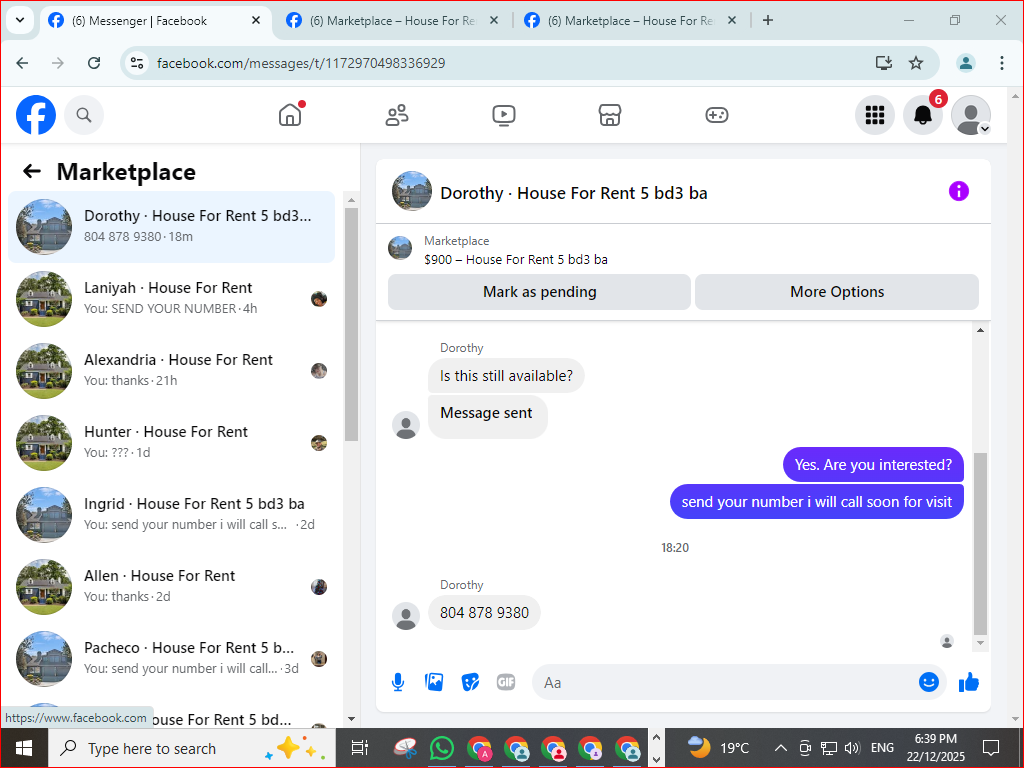Viewport: 1024px width, 768px height.
Task: Open a new browser tab with plus
Action: point(768,20)
